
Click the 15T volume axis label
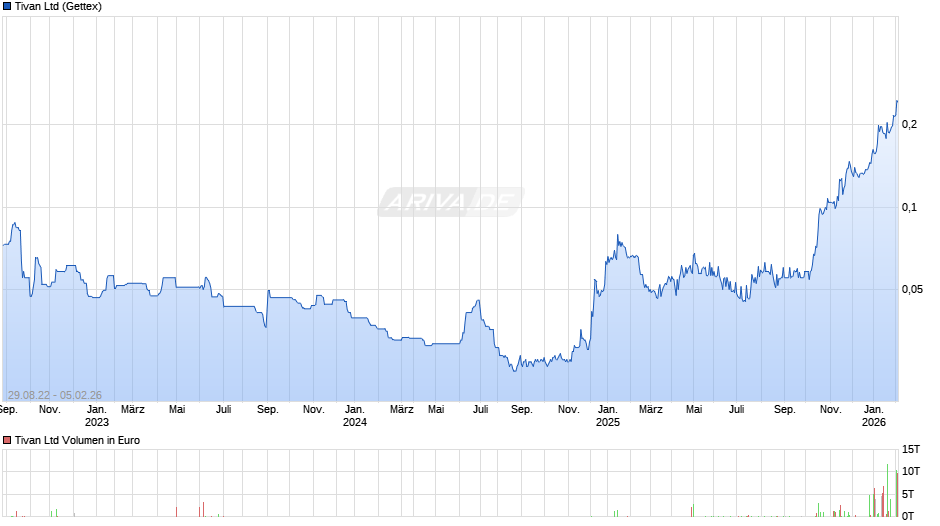pos(911,449)
